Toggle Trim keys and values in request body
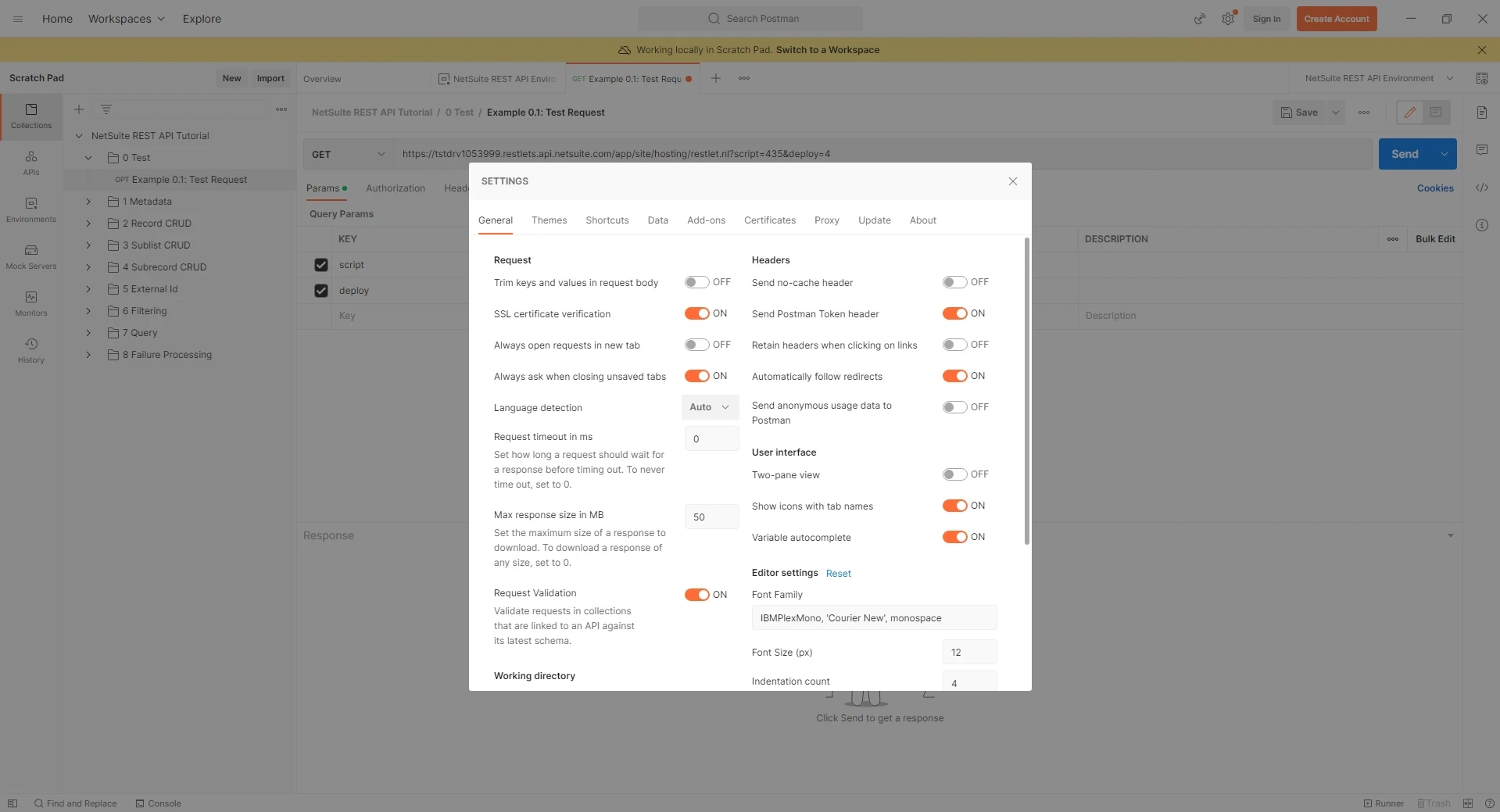 click(696, 282)
